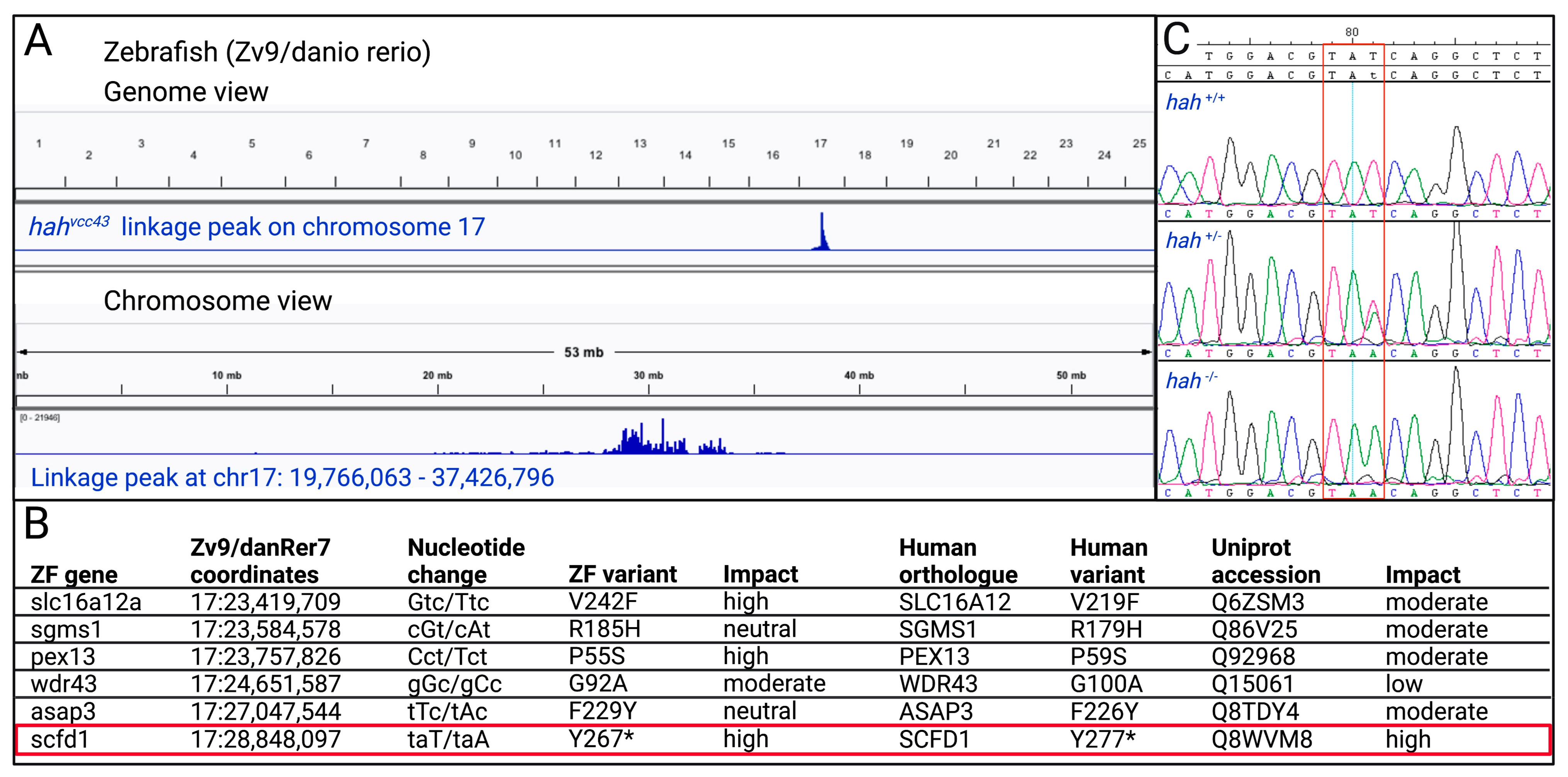Click chromosome 17 in the genome ruler
Screen dimensions: 1568x777
[x=820, y=144]
